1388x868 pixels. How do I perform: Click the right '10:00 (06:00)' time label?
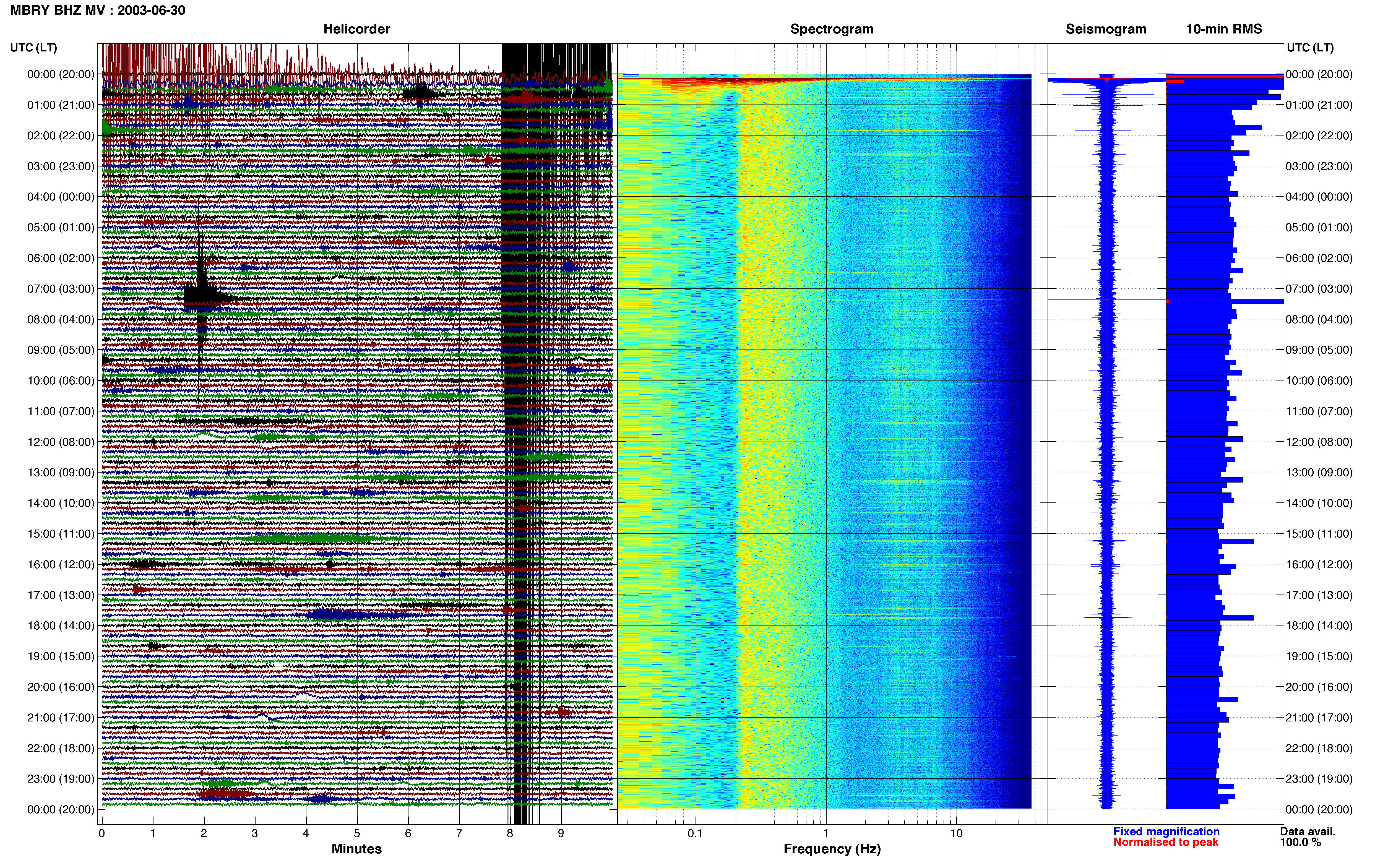point(1319,380)
